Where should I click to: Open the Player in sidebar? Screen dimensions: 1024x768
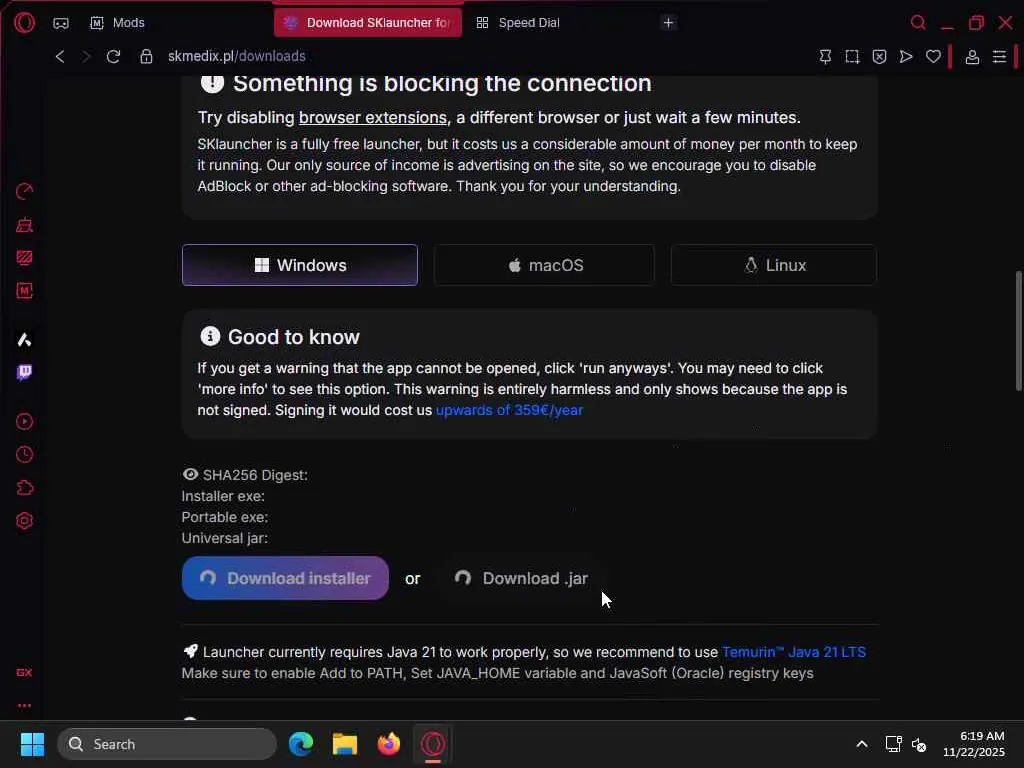24,421
